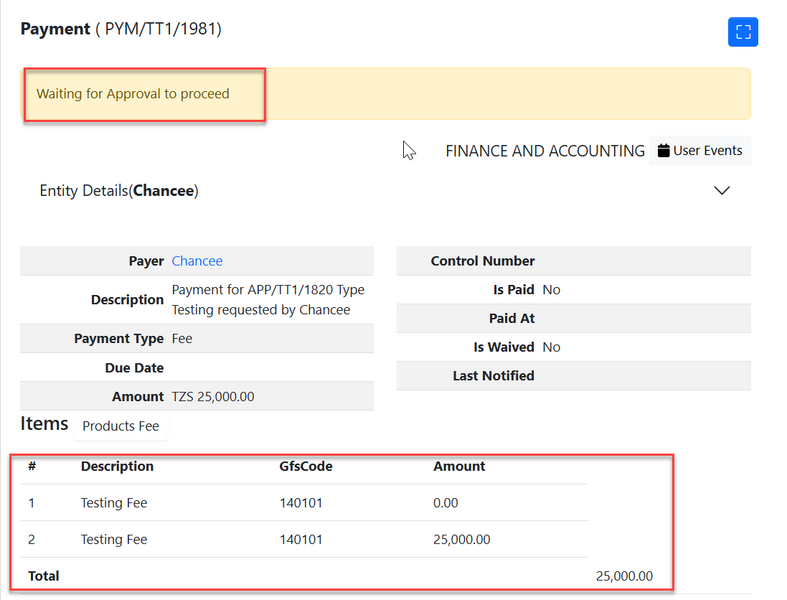Click the Description column header in Items table

coord(117,466)
